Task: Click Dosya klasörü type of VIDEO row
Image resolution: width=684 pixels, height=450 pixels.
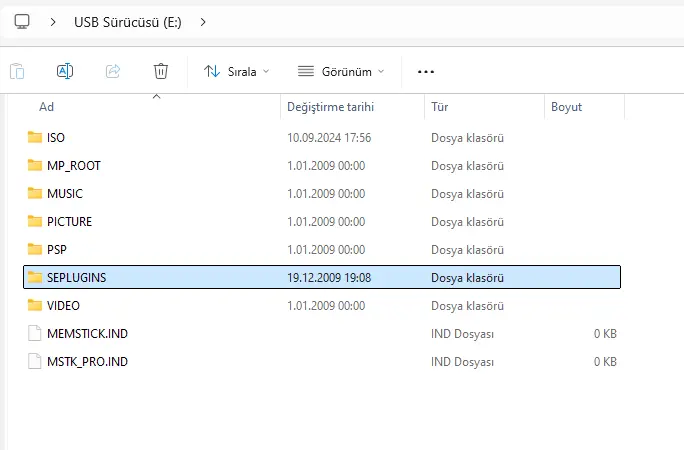Action: coord(467,306)
